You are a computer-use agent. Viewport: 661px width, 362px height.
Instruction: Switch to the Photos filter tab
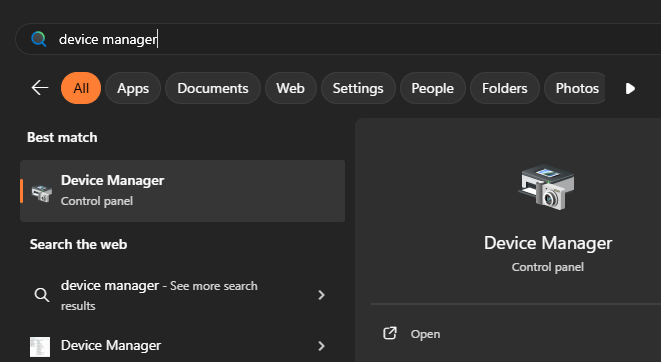(575, 88)
